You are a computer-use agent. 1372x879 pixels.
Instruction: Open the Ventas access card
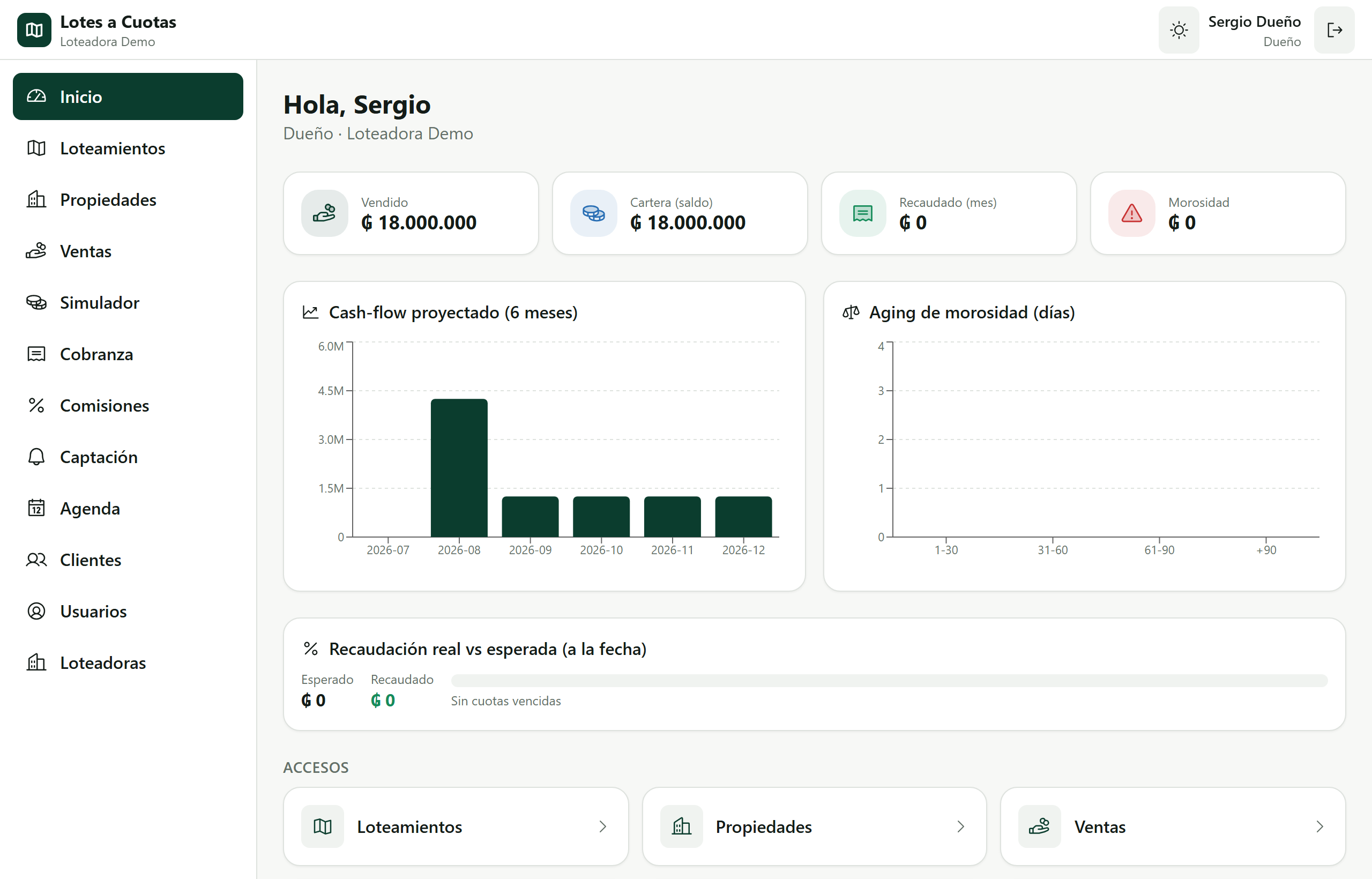(1173, 826)
